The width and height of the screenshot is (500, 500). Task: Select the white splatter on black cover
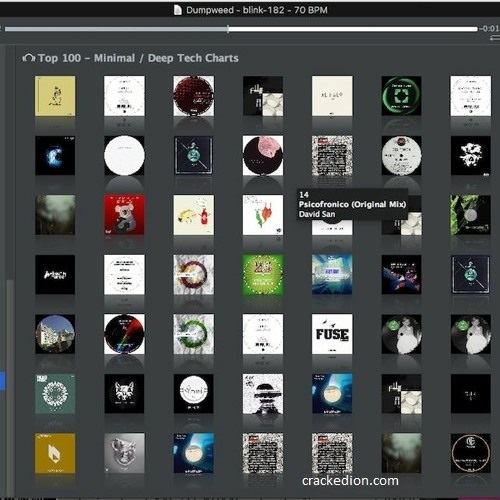[471, 156]
